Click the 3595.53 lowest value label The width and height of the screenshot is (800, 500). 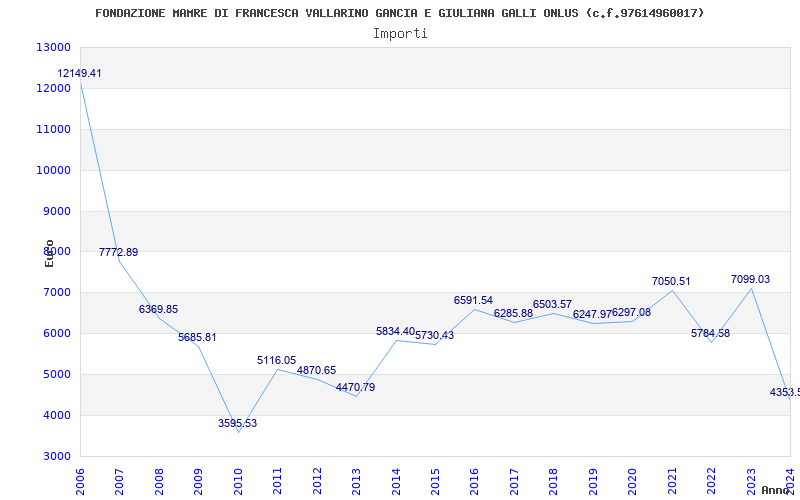[x=237, y=423]
